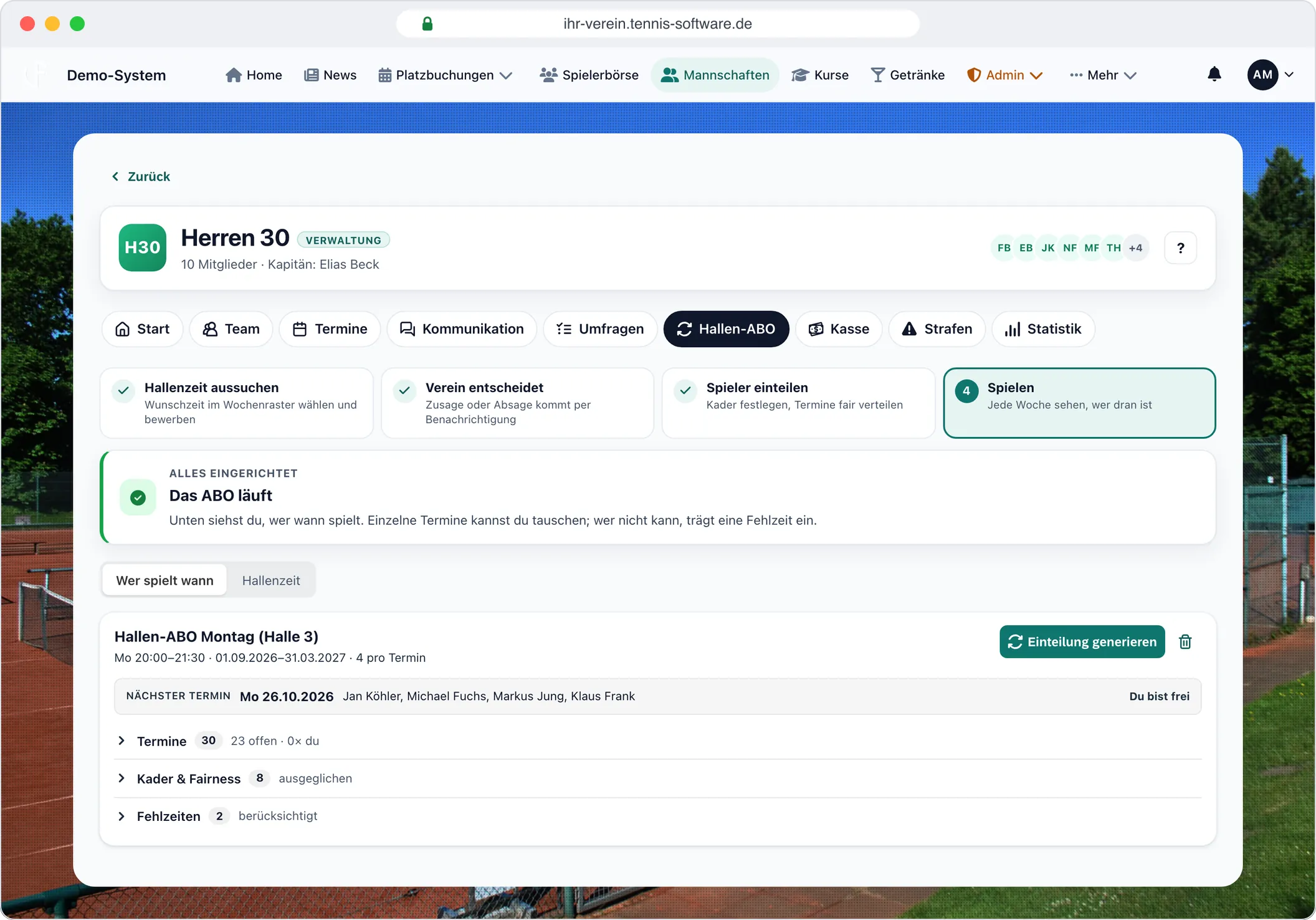Click the +4 more members badge
The width and height of the screenshot is (1316, 920).
click(x=1136, y=248)
